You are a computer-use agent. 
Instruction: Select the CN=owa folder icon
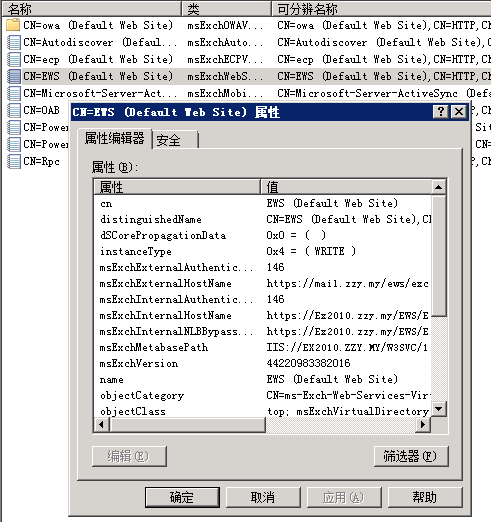point(13,25)
